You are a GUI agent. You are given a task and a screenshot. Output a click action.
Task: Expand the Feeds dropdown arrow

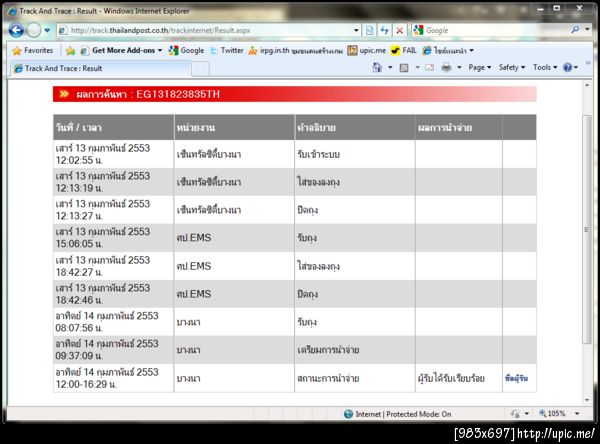[417, 68]
